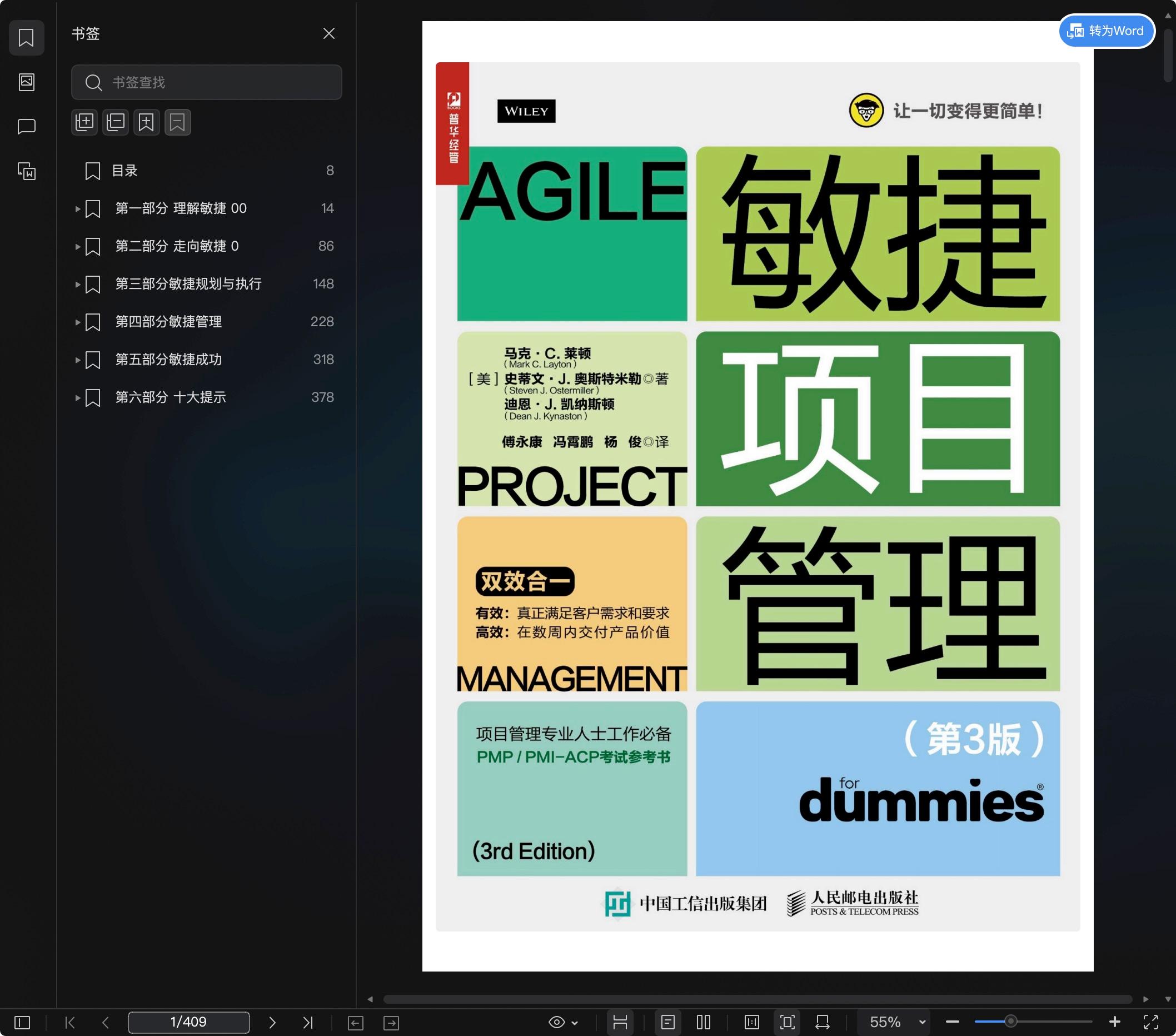Jump to 第五部分敏捷成功

pos(168,360)
